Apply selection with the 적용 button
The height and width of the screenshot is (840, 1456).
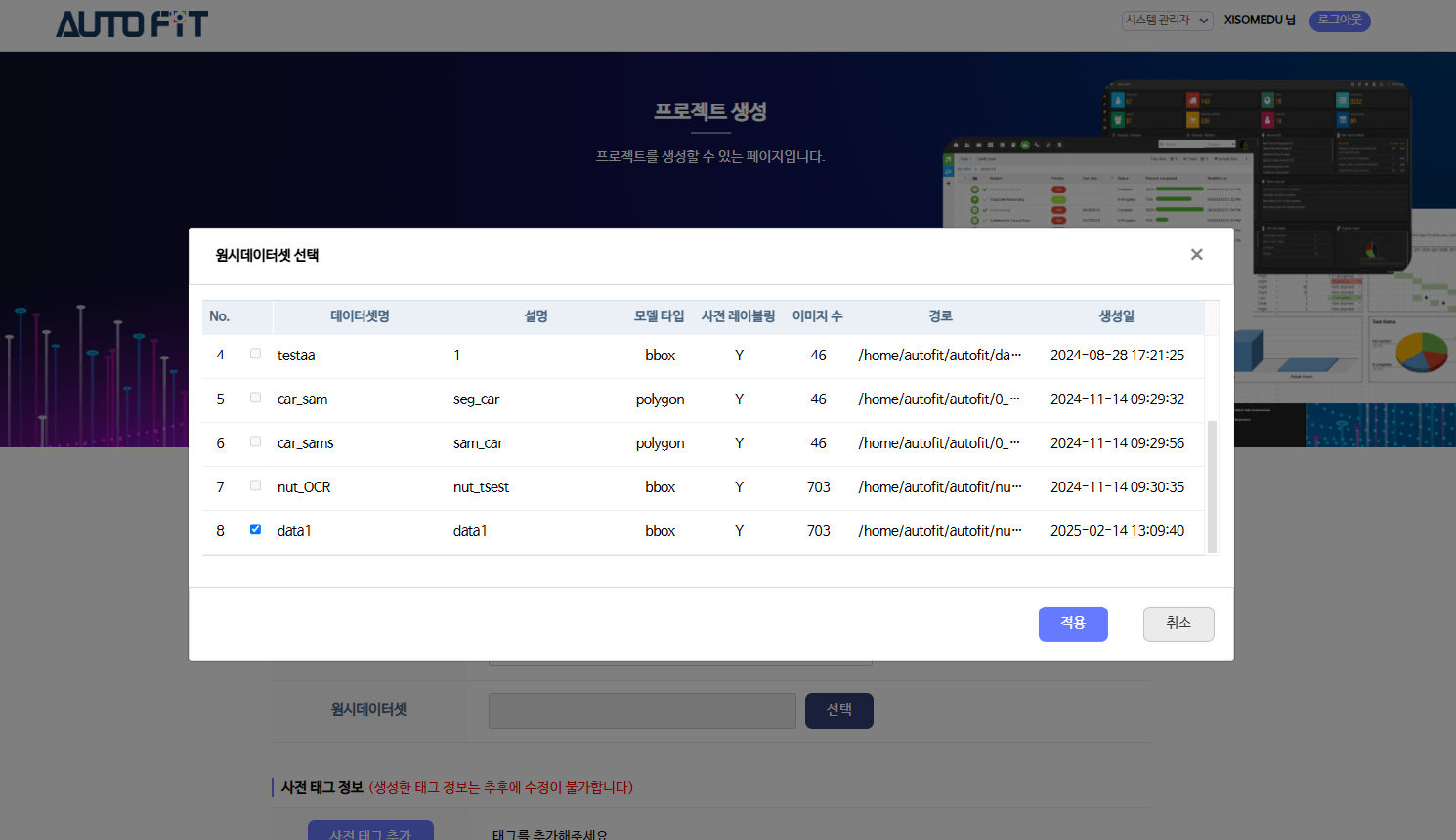coord(1072,623)
